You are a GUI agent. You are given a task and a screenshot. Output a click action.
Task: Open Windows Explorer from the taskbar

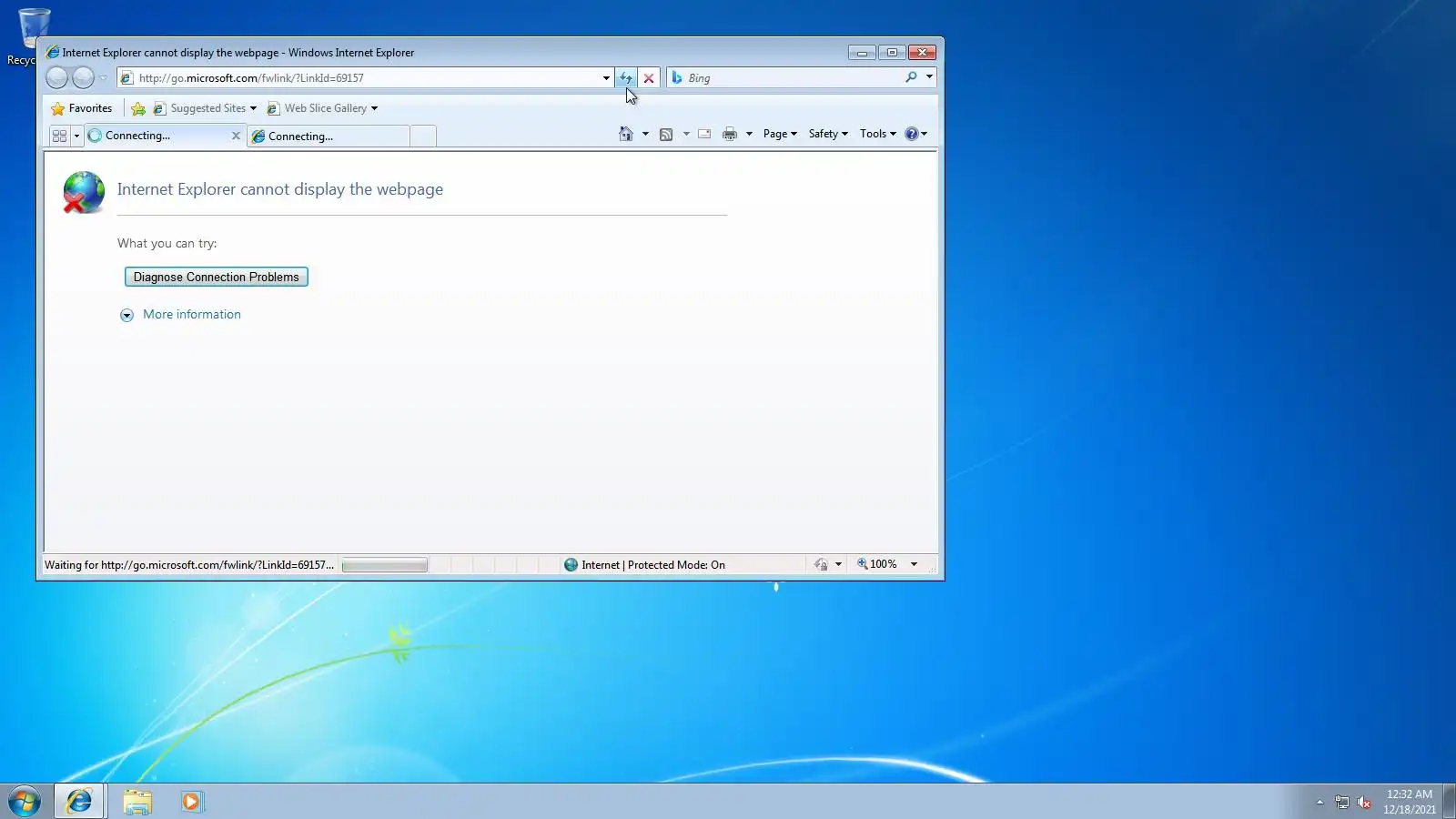(137, 801)
